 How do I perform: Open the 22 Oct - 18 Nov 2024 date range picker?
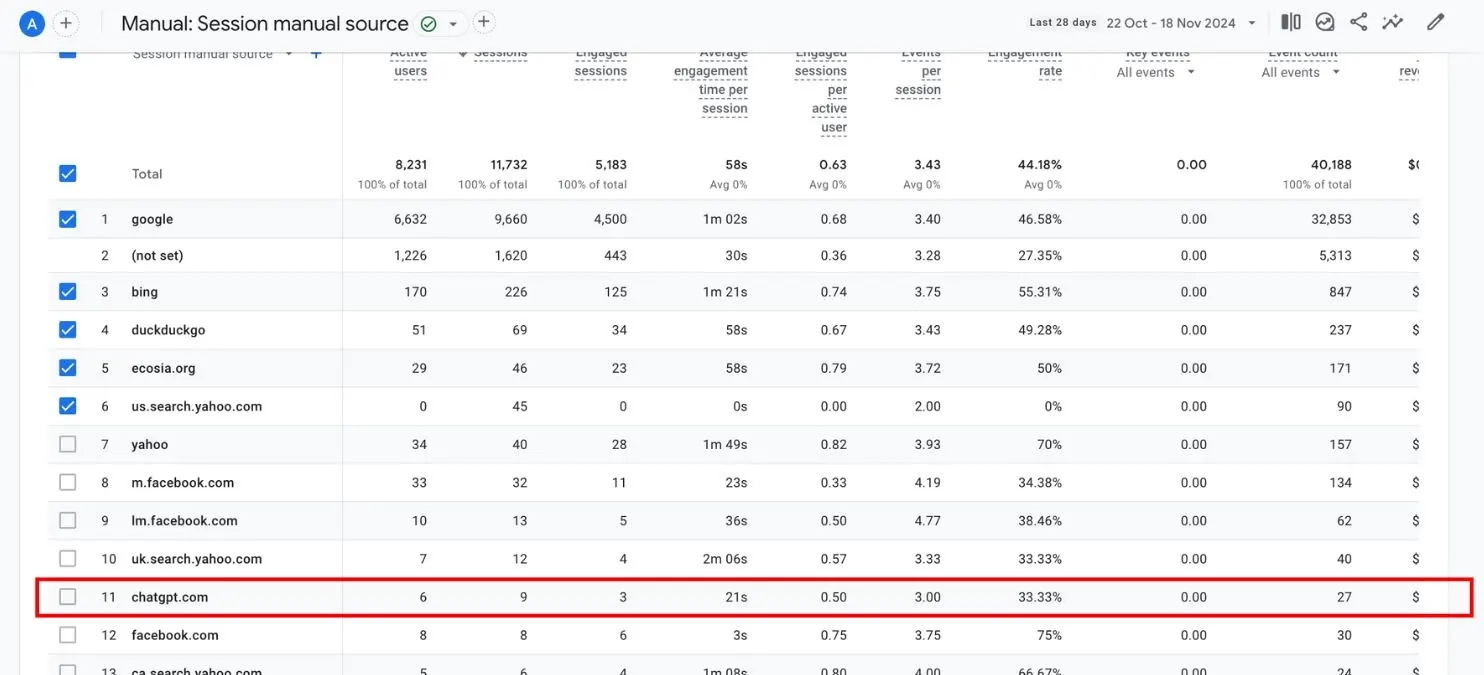(x=1181, y=23)
